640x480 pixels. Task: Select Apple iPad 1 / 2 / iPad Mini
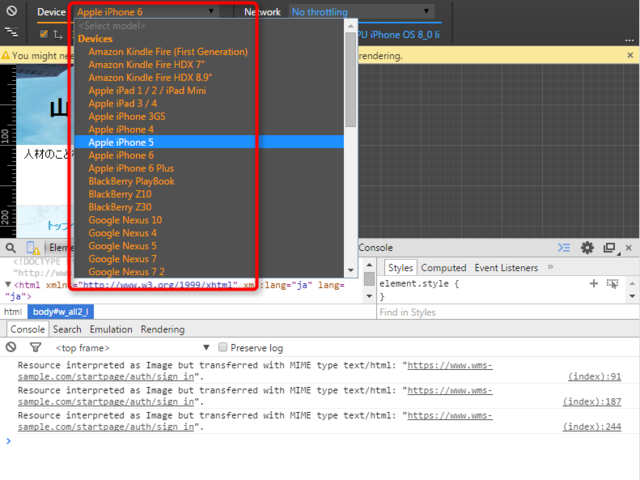tap(209, 91)
